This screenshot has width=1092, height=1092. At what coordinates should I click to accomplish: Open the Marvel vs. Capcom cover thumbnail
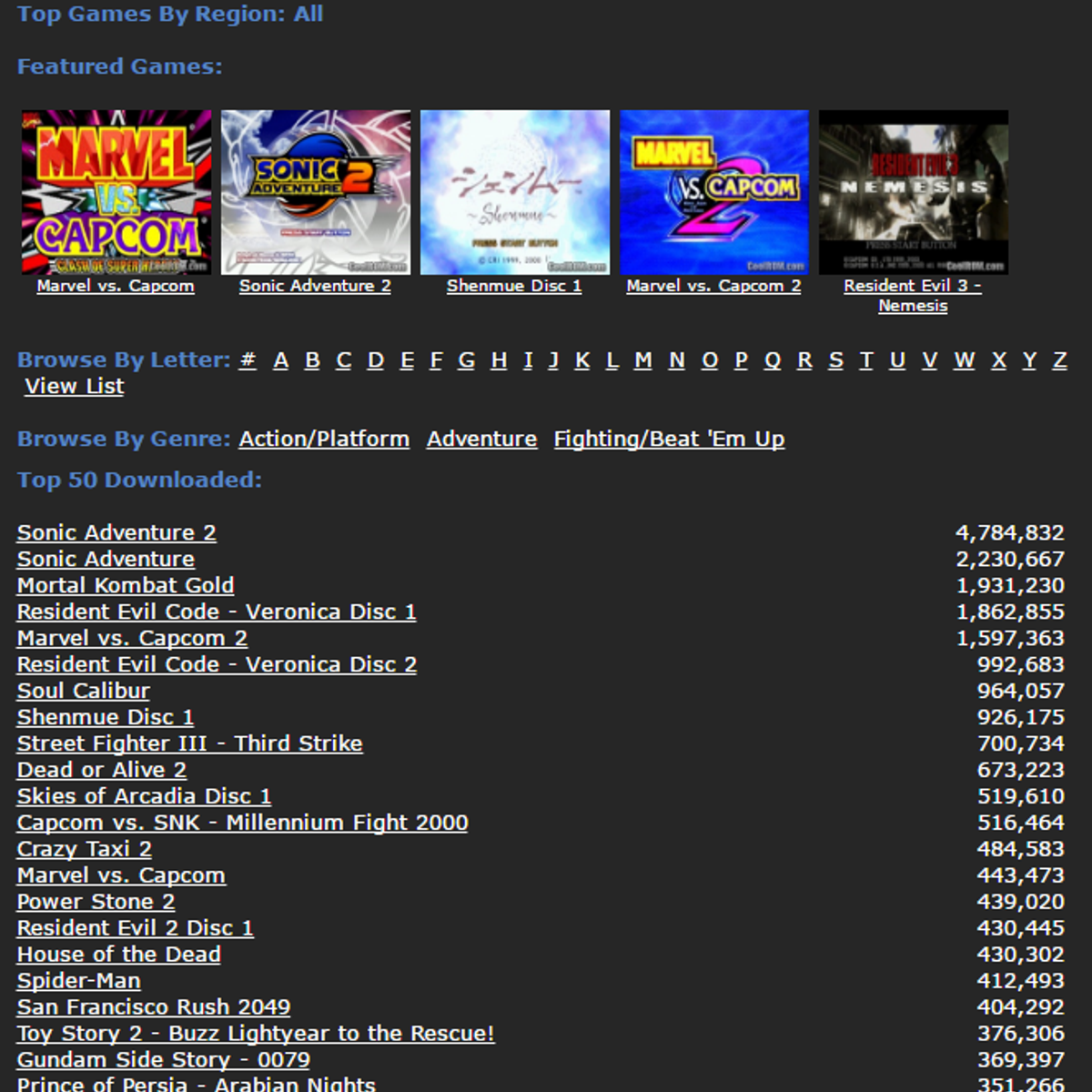click(x=116, y=192)
